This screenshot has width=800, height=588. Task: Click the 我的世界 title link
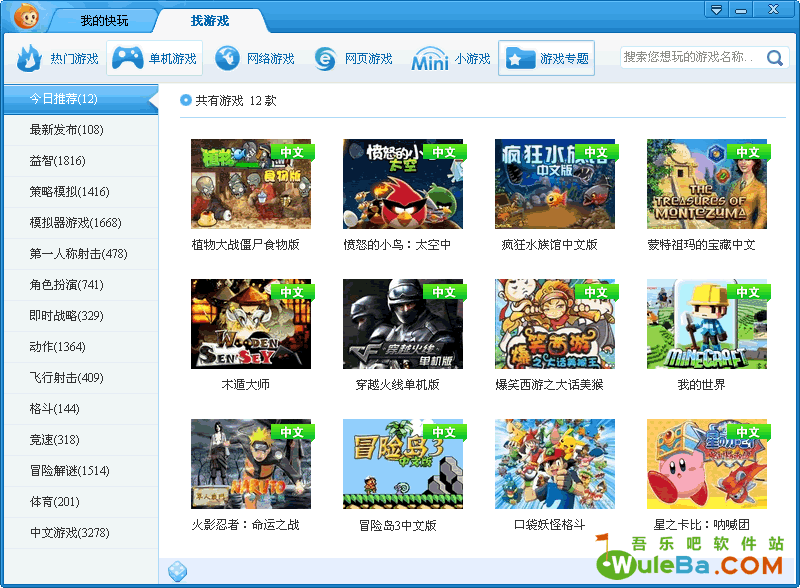coord(702,385)
